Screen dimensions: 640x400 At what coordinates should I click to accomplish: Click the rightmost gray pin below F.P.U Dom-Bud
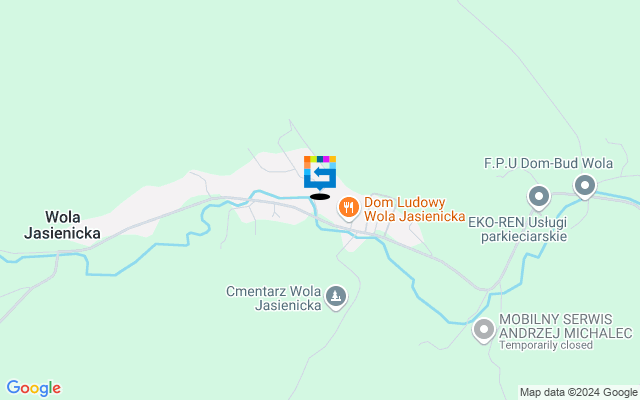[x=585, y=187]
